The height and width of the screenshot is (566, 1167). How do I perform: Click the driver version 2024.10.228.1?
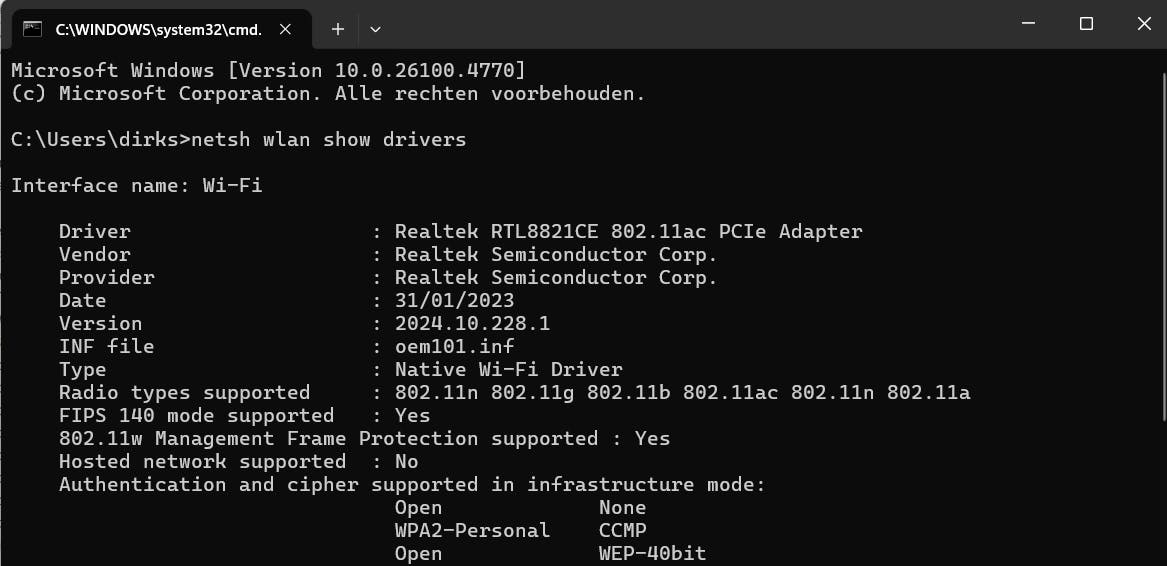pyautogui.click(x=472, y=324)
